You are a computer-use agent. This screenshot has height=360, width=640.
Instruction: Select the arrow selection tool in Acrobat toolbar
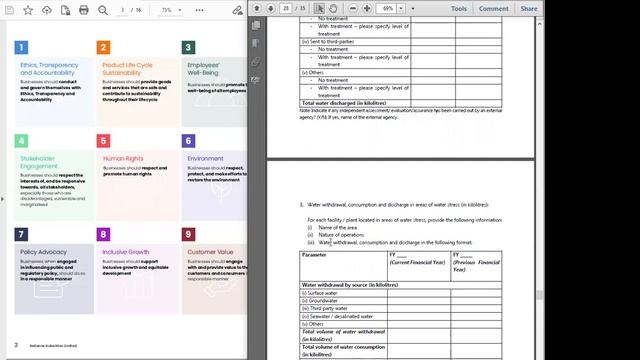pyautogui.click(x=319, y=8)
